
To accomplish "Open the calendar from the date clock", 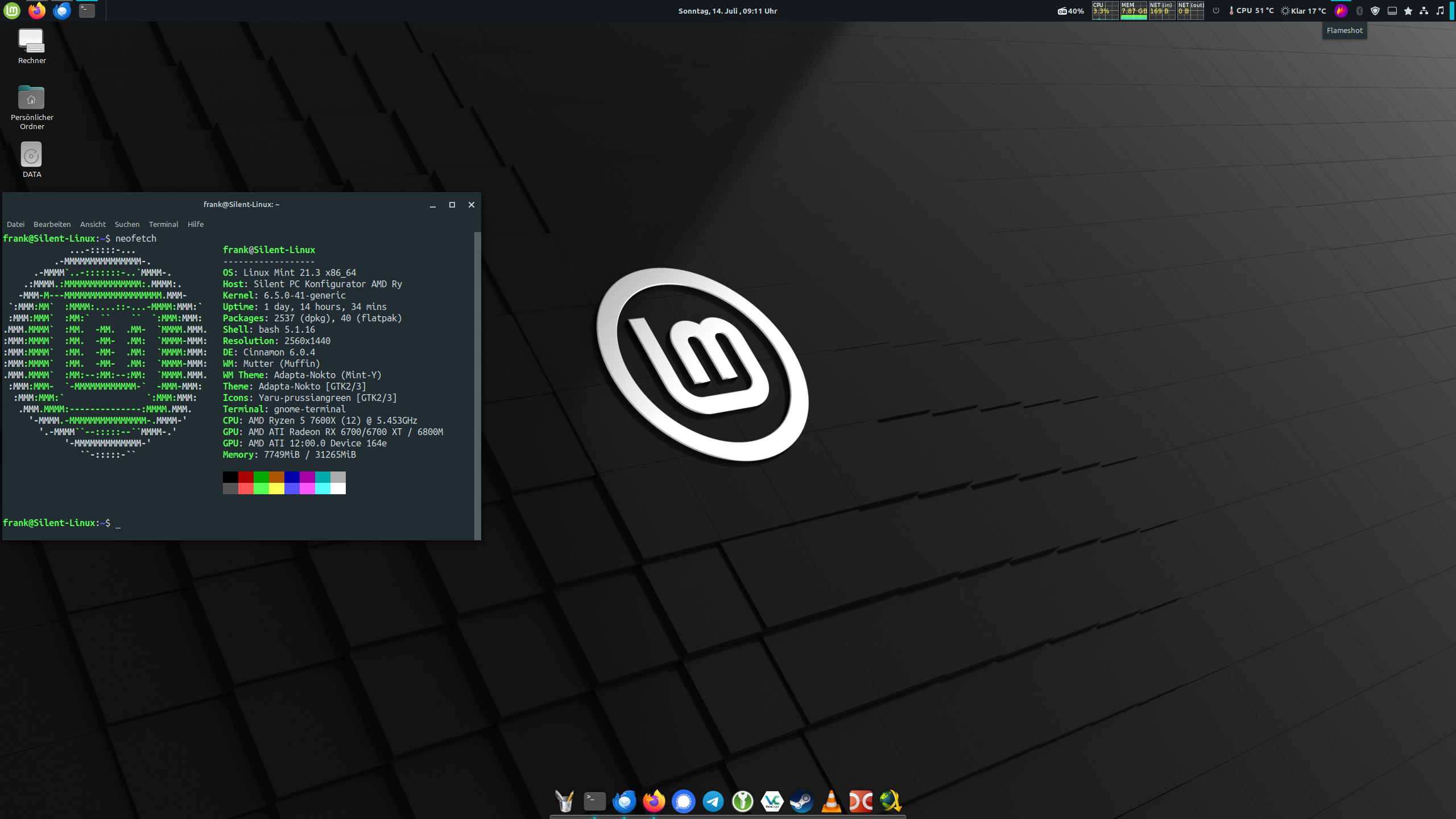I will coord(727,11).
